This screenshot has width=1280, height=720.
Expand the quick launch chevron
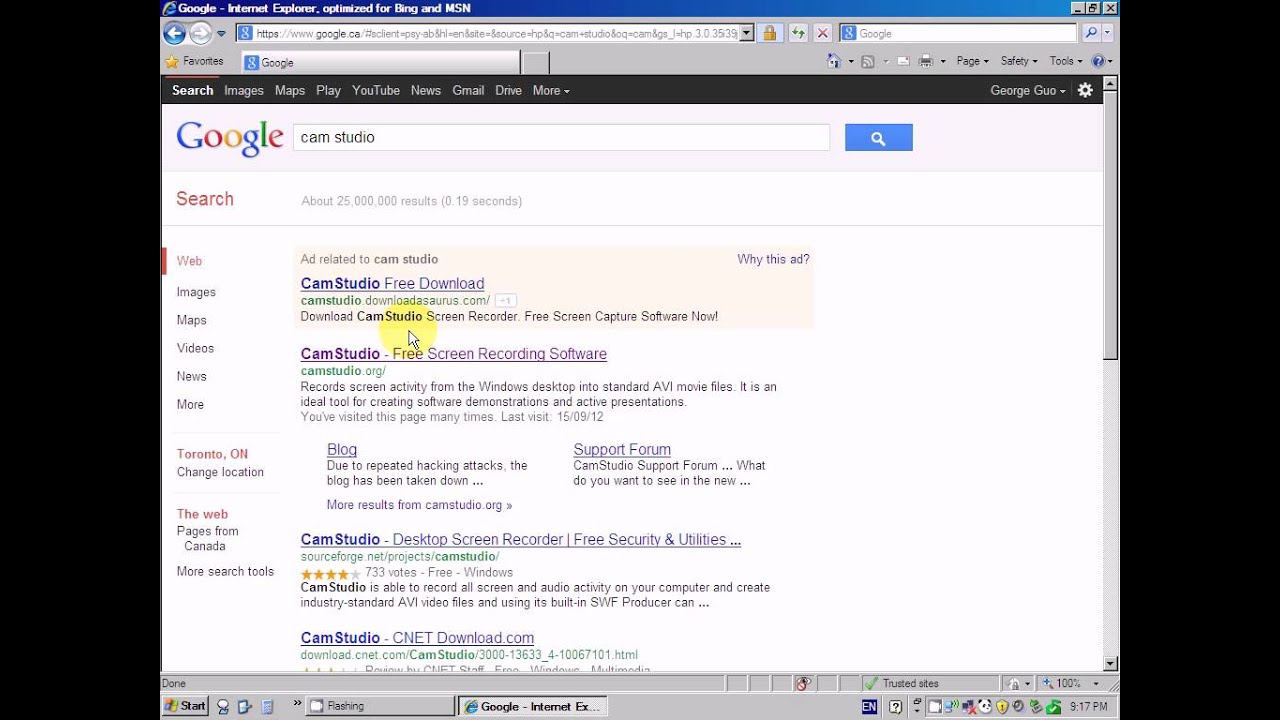pyautogui.click(x=297, y=705)
